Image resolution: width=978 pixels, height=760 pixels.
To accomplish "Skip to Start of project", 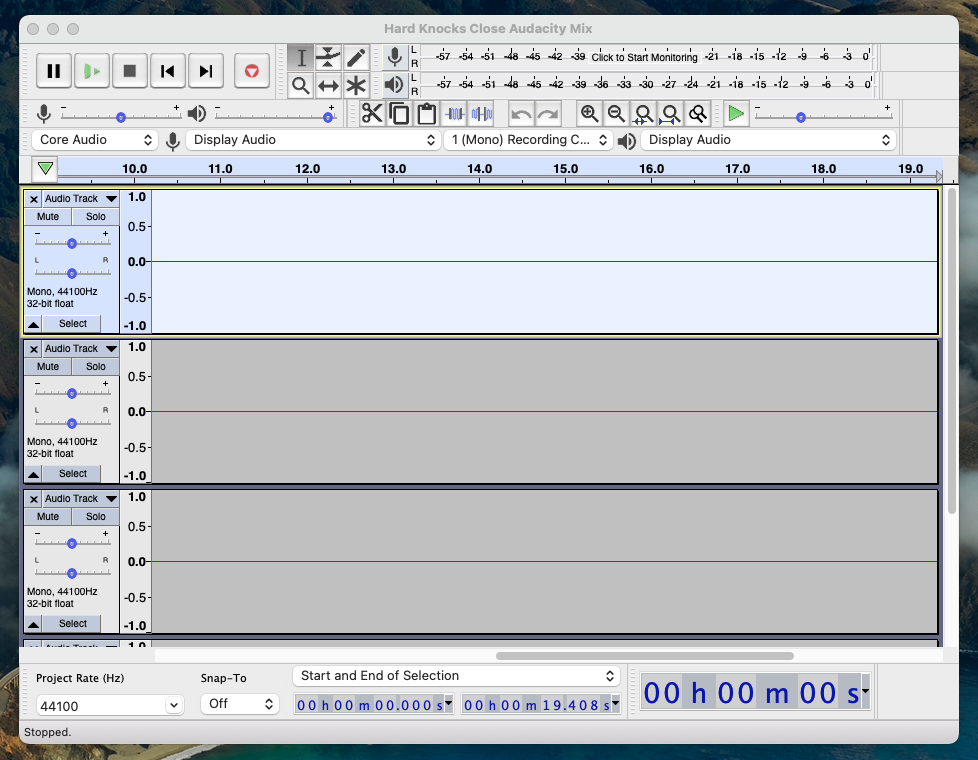I will 168,71.
